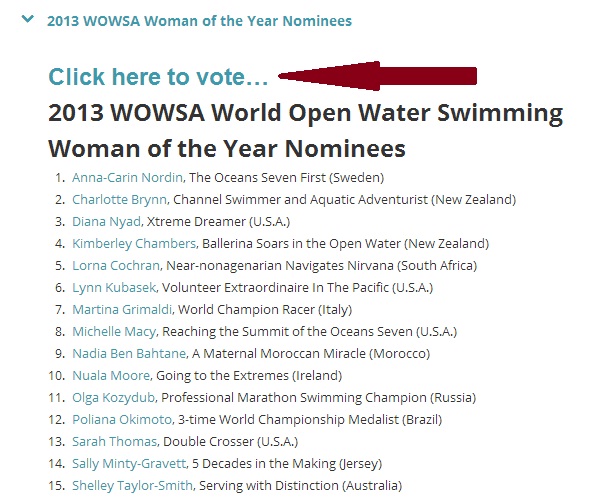The image size is (593, 503).
Task: Click the Woman of the Year Nominees heading
Action: (x=306, y=130)
